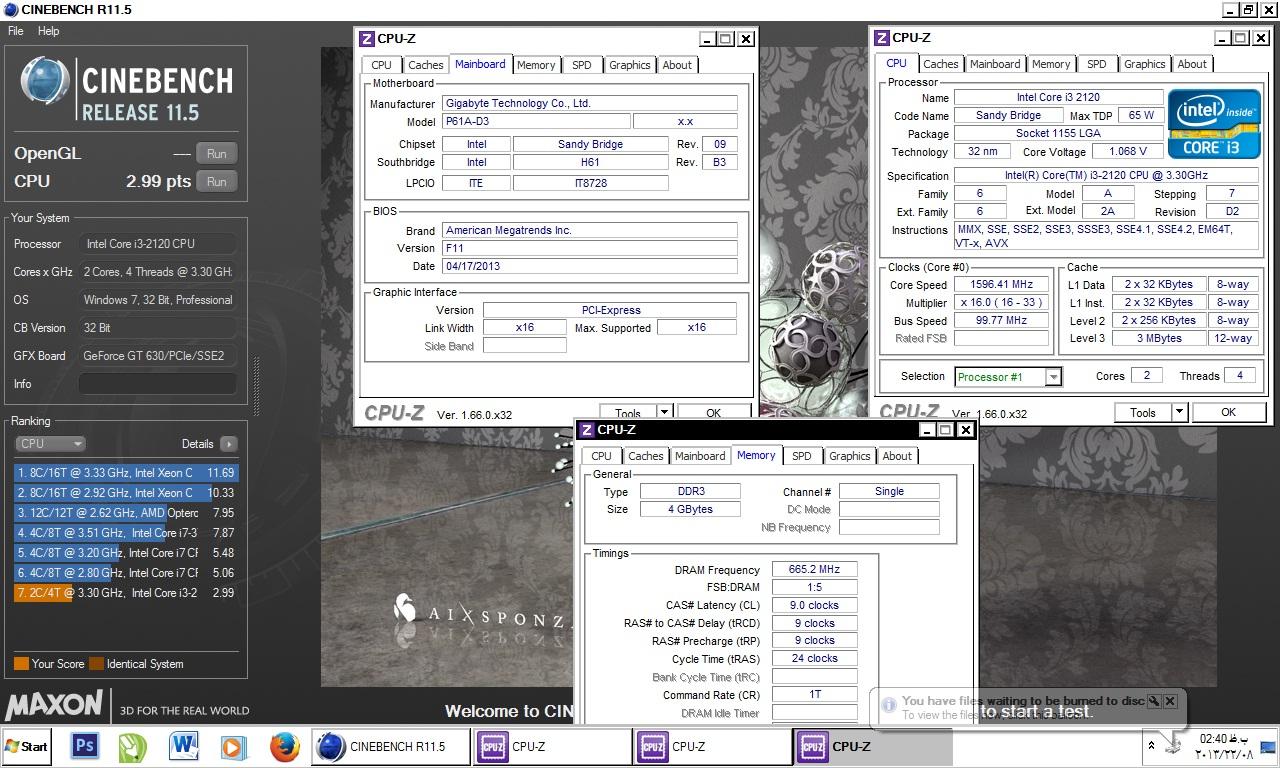Open Graphics tab in Mainboard CPU-Z window
1280x768 pixels.
[630, 65]
